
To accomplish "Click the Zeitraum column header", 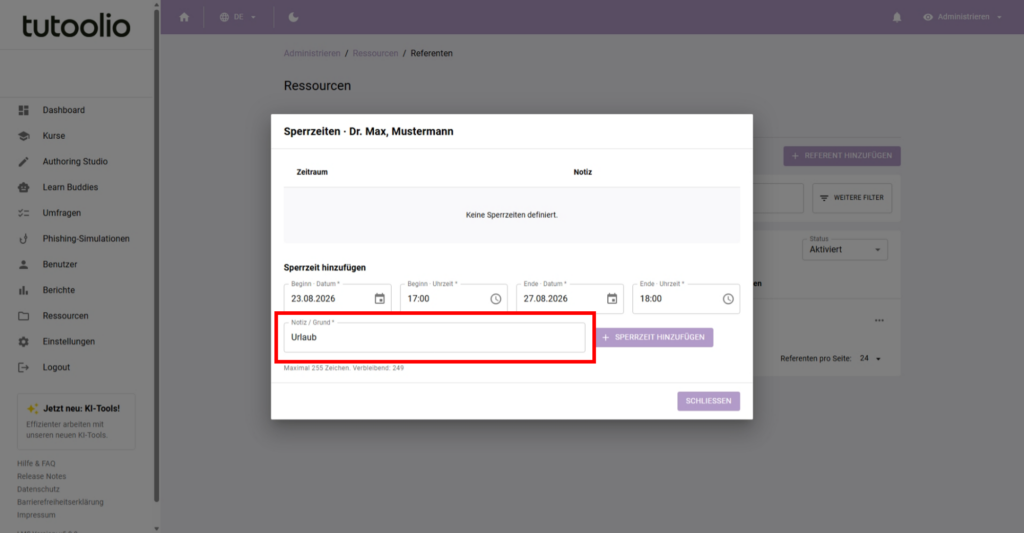I will (x=312, y=172).
